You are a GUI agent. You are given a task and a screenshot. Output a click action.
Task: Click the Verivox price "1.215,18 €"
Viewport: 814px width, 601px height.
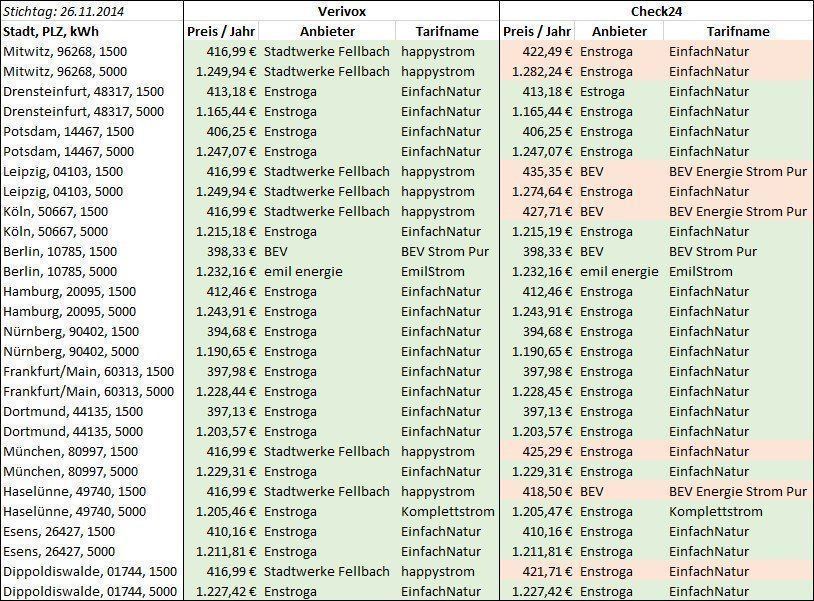[x=226, y=231]
